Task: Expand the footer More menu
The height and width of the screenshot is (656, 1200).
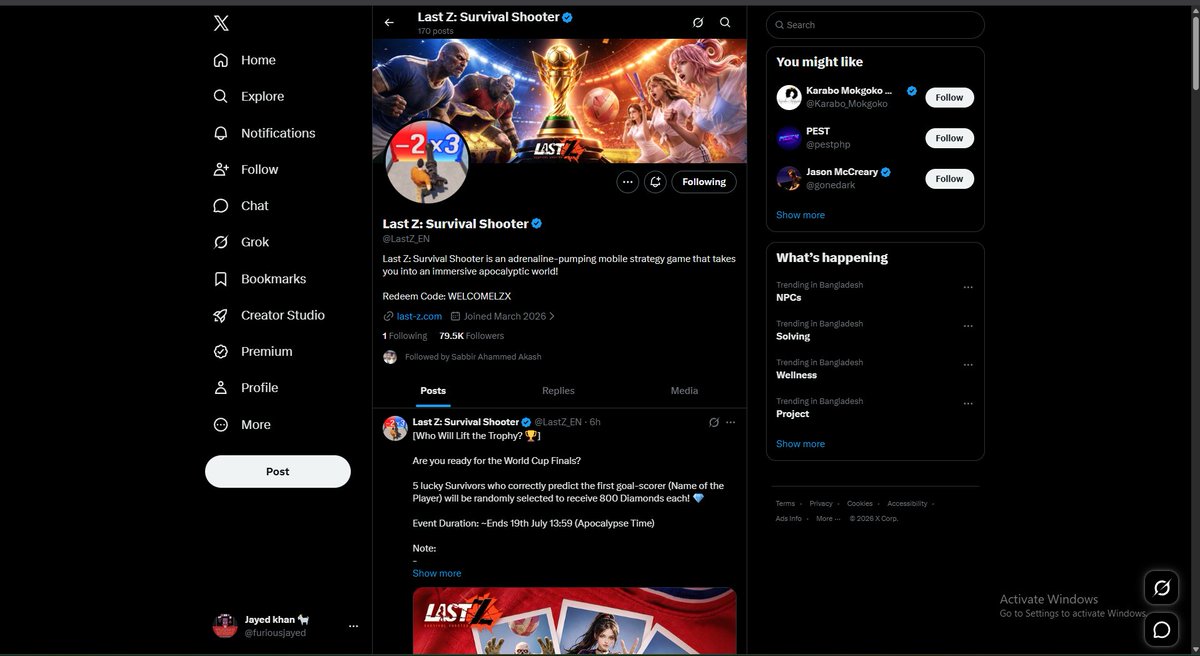Action: pyautogui.click(x=827, y=519)
